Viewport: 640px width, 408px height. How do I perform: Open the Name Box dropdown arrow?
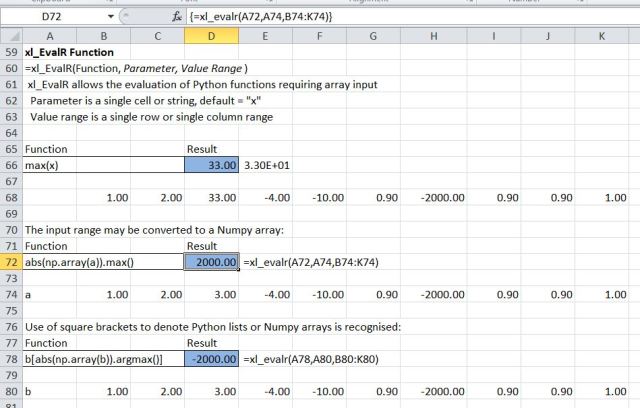point(110,17)
